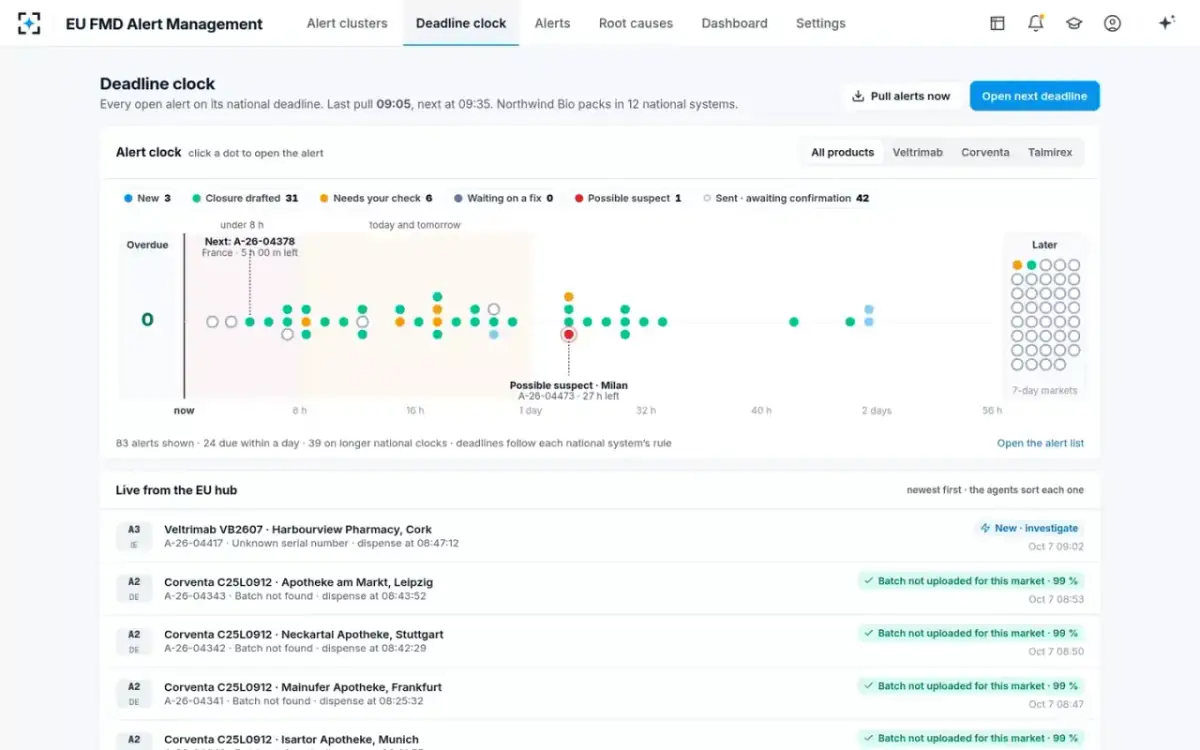Click the app logo icon
1200x750 pixels.
[x=29, y=23]
